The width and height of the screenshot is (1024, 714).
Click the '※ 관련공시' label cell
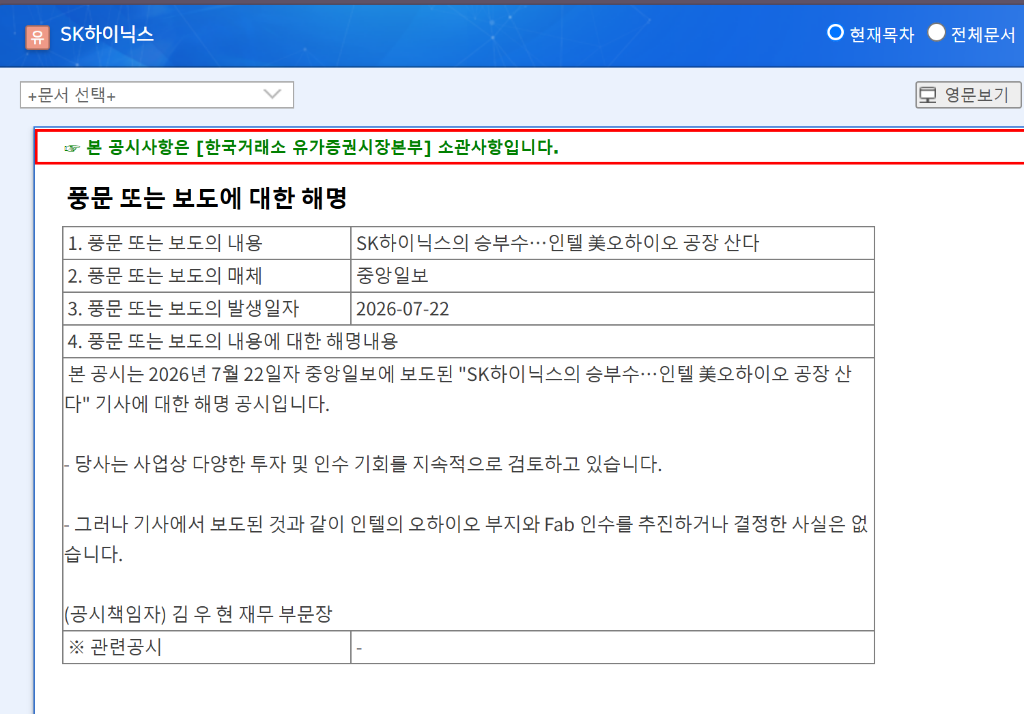(x=206, y=647)
